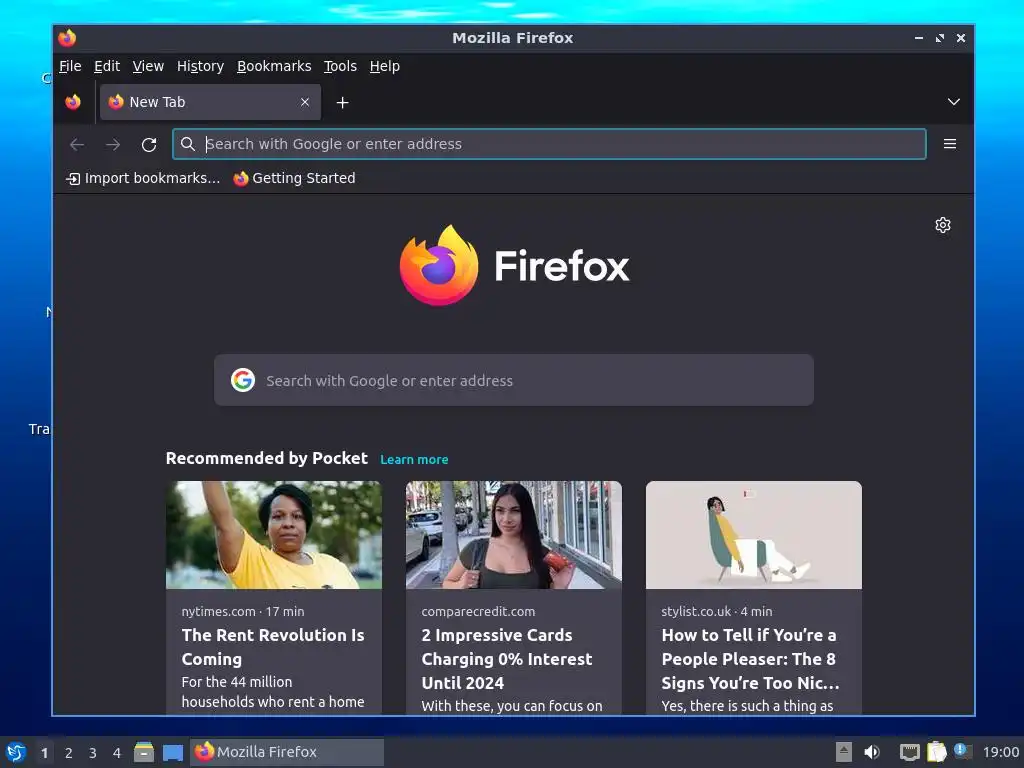The width and height of the screenshot is (1024, 768).
Task: Click the Google search box on the page
Action: pyautogui.click(x=514, y=380)
